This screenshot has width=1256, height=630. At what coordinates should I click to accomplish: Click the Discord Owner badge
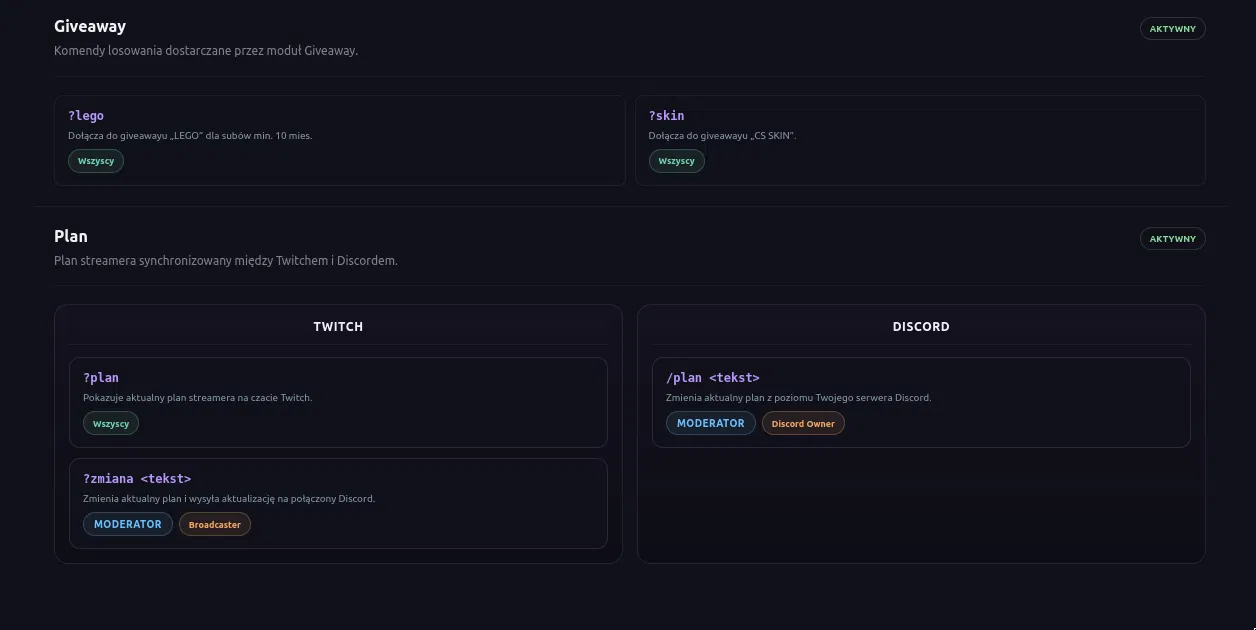tap(803, 423)
